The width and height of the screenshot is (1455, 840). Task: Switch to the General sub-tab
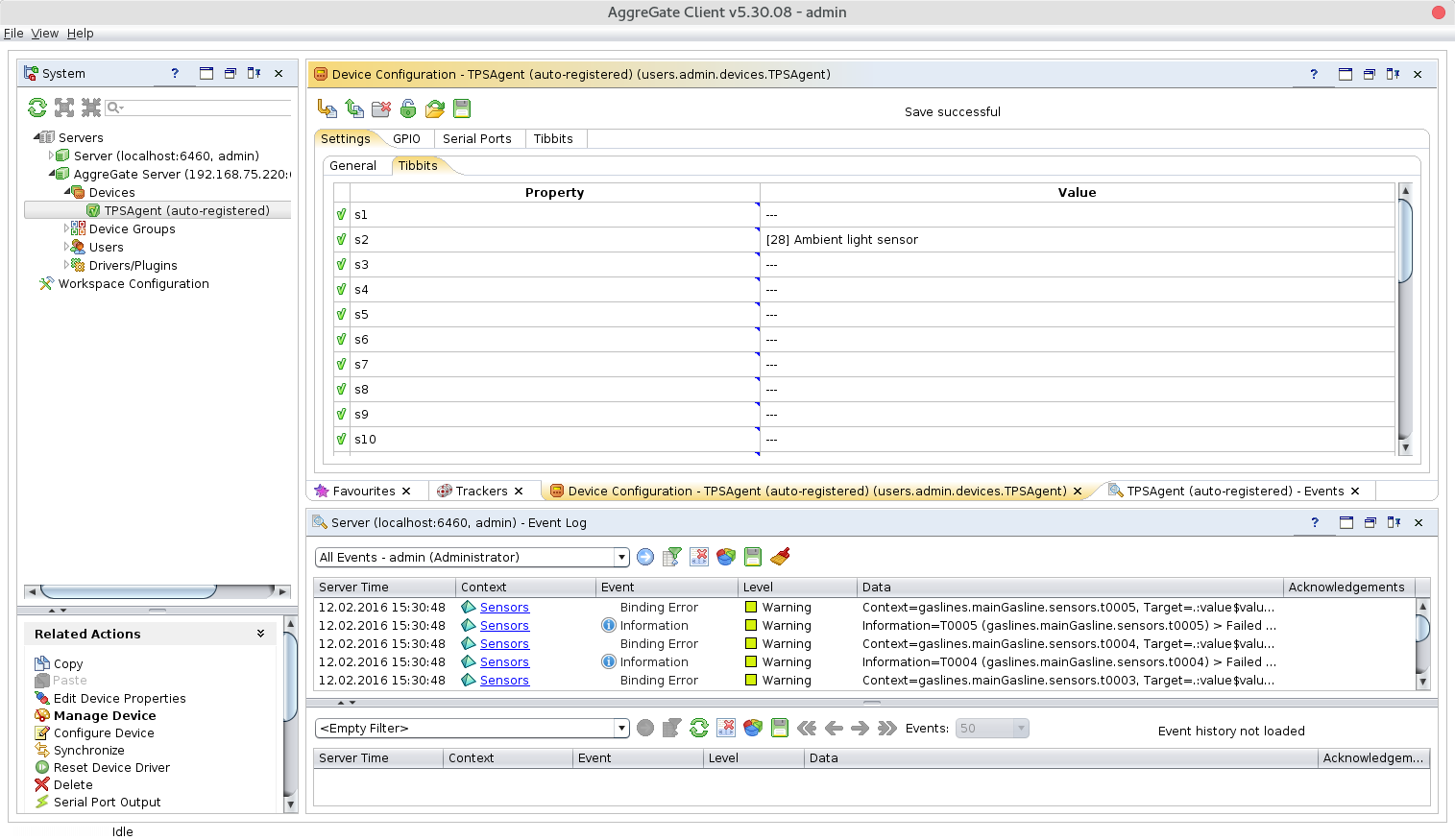coord(352,165)
